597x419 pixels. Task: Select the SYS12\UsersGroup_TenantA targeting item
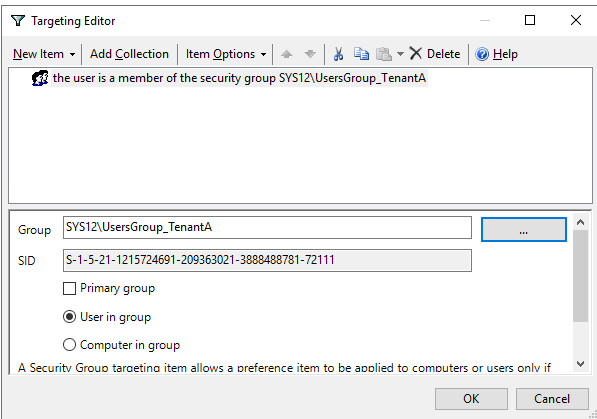pyautogui.click(x=239, y=78)
